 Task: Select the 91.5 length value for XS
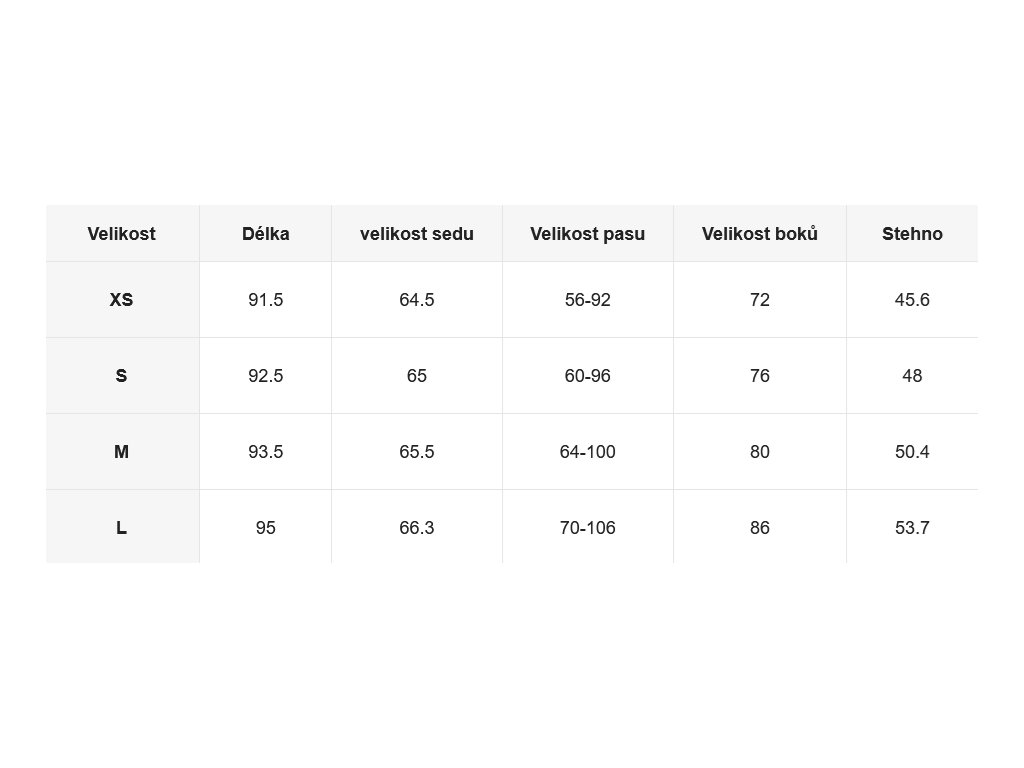pos(266,300)
